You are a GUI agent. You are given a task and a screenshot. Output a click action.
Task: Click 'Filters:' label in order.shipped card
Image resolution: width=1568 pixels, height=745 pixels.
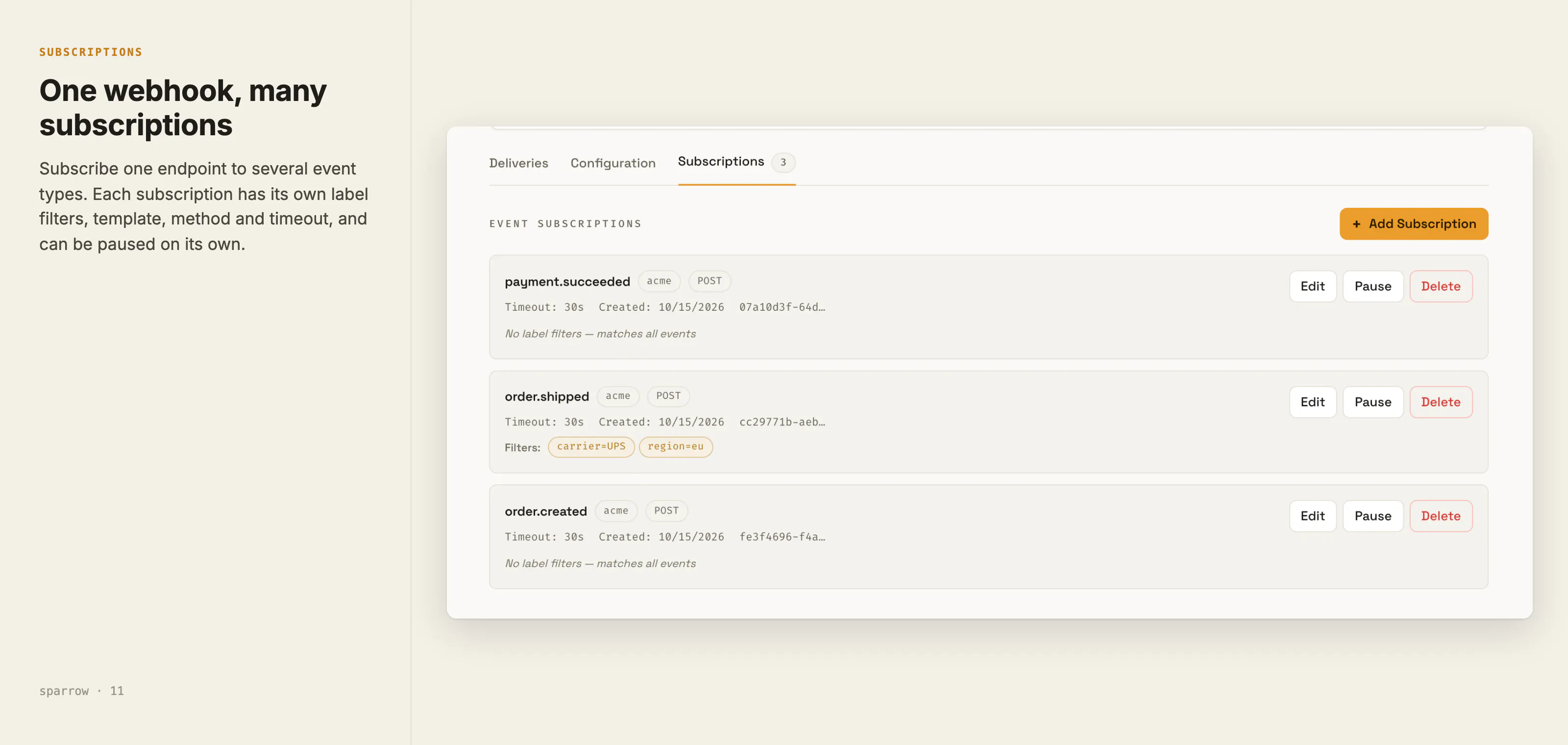click(x=522, y=447)
